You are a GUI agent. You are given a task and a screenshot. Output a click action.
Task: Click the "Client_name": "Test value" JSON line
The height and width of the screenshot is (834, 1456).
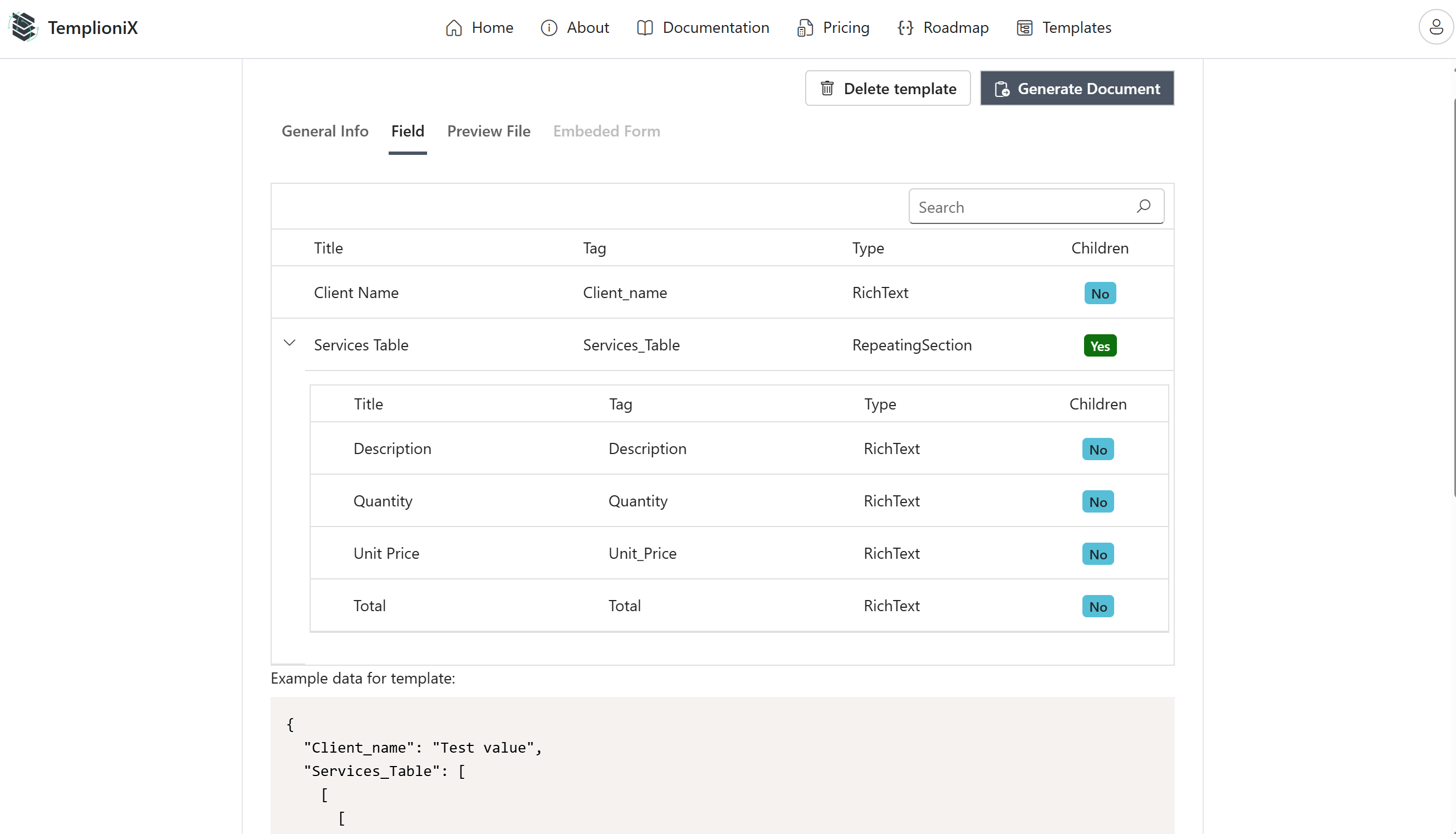point(423,748)
